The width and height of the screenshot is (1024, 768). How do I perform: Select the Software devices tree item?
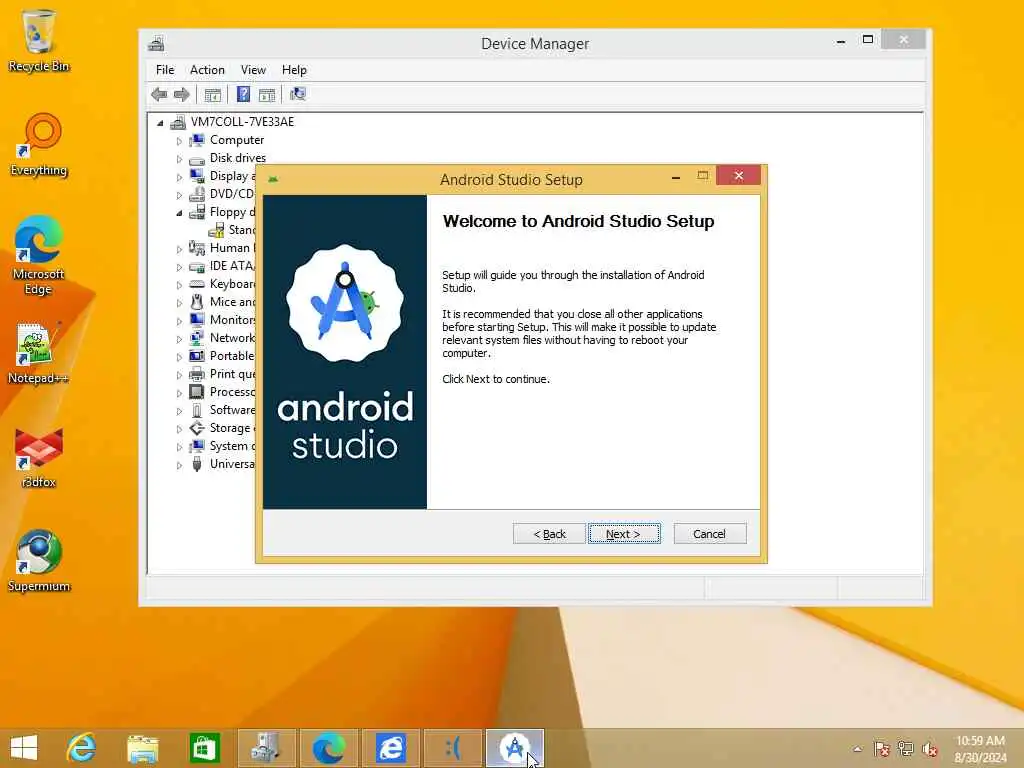pyautogui.click(x=232, y=410)
